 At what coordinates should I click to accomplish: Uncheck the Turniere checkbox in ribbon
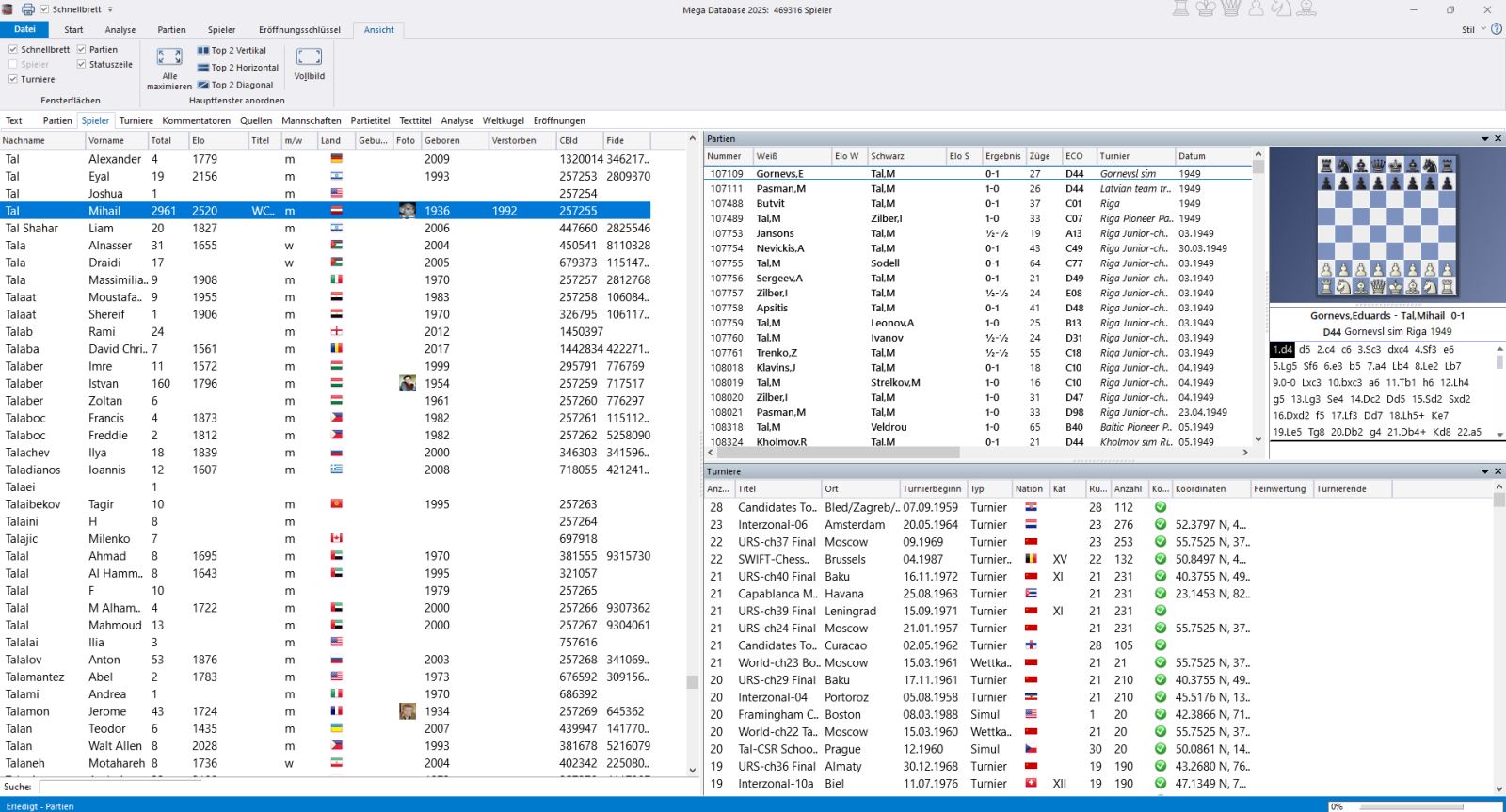click(x=13, y=80)
